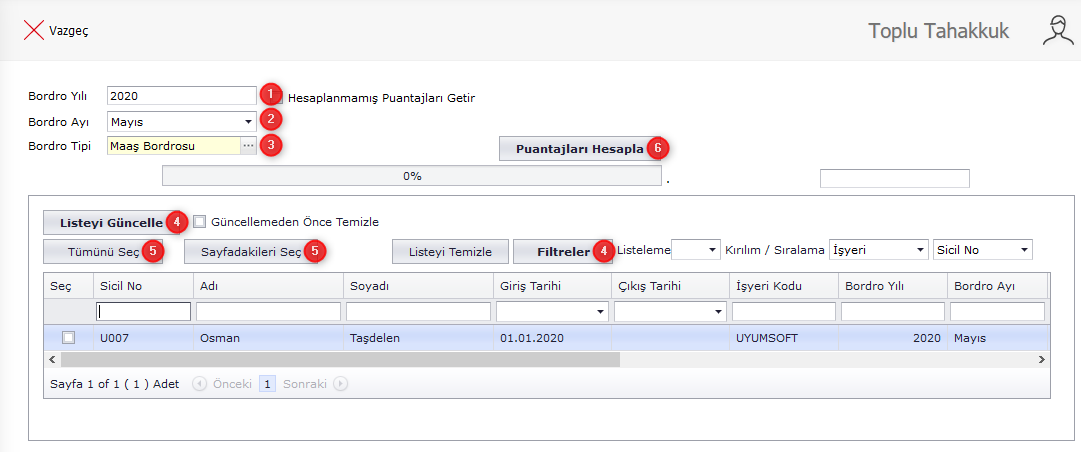Open the Sicil No sorting dropdown
Image resolution: width=1081 pixels, height=452 pixels.
click(1023, 250)
